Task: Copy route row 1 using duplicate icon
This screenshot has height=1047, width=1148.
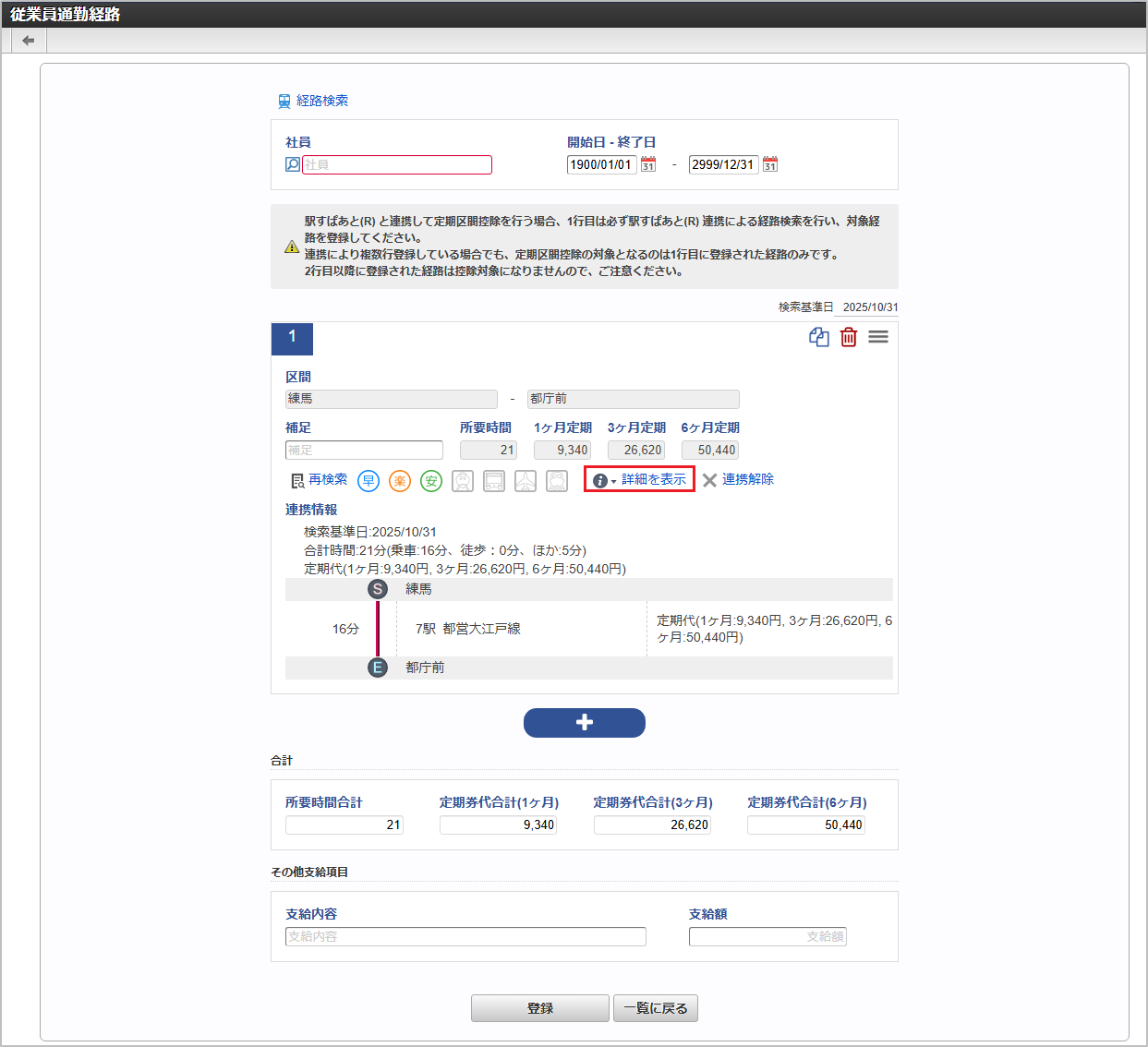Action: pyautogui.click(x=818, y=337)
